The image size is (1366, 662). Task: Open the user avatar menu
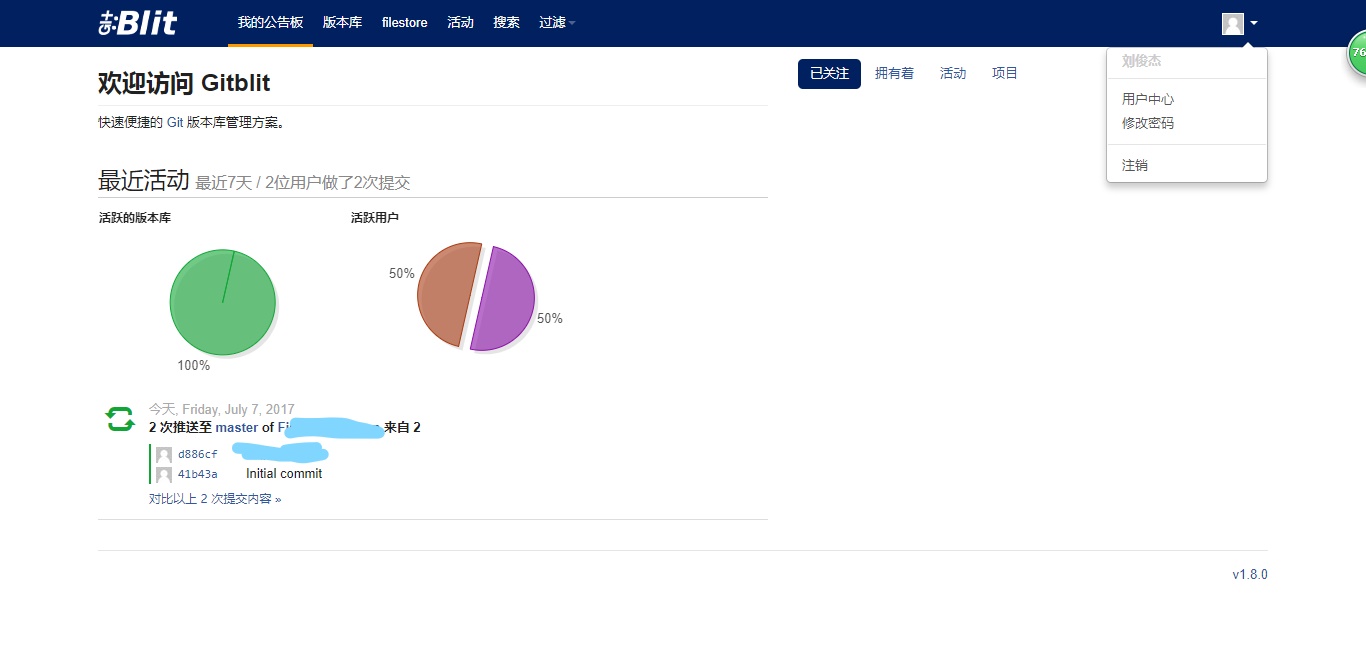point(1232,23)
